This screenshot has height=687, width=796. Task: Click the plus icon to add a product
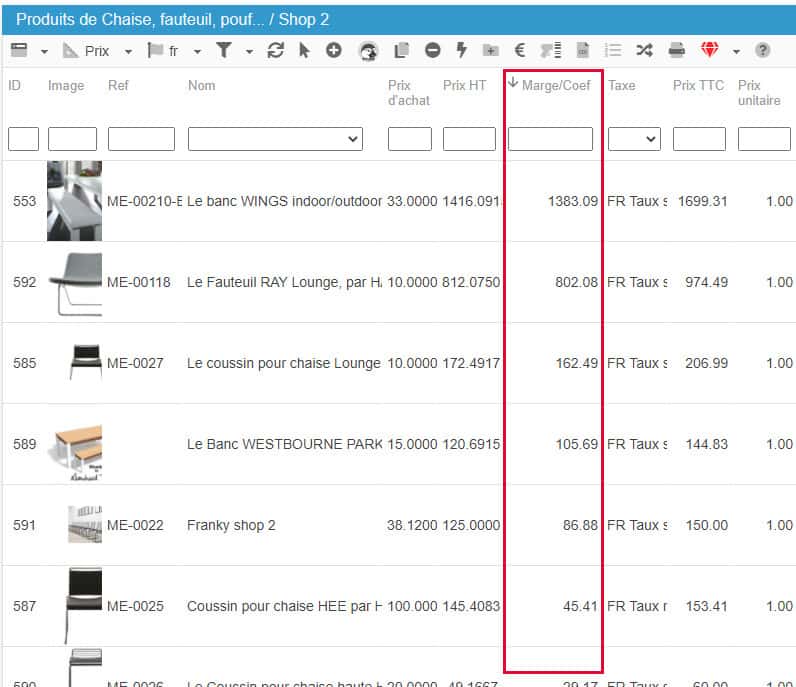pos(334,50)
